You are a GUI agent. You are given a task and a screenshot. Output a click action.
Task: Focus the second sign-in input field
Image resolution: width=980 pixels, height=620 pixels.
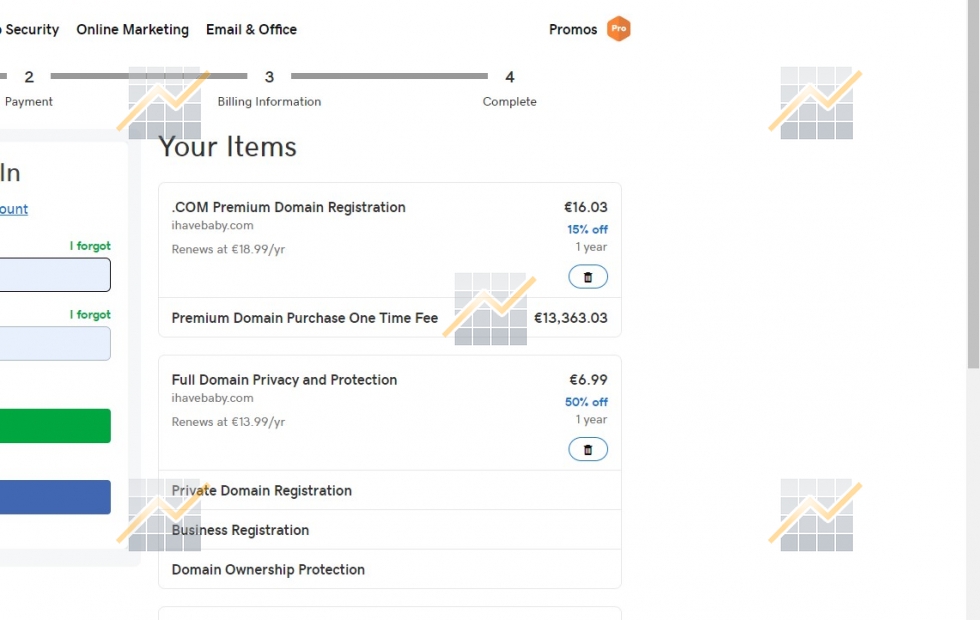click(55, 344)
